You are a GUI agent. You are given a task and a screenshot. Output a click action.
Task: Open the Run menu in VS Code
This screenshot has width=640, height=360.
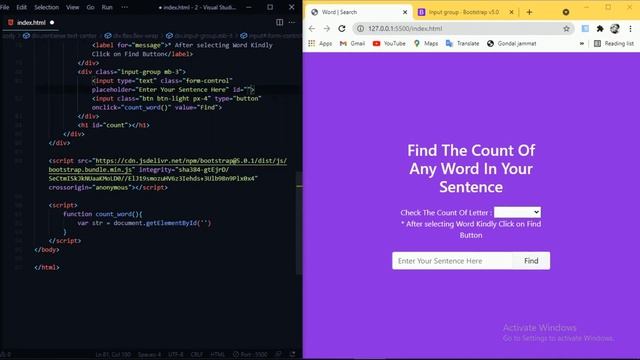click(x=107, y=7)
